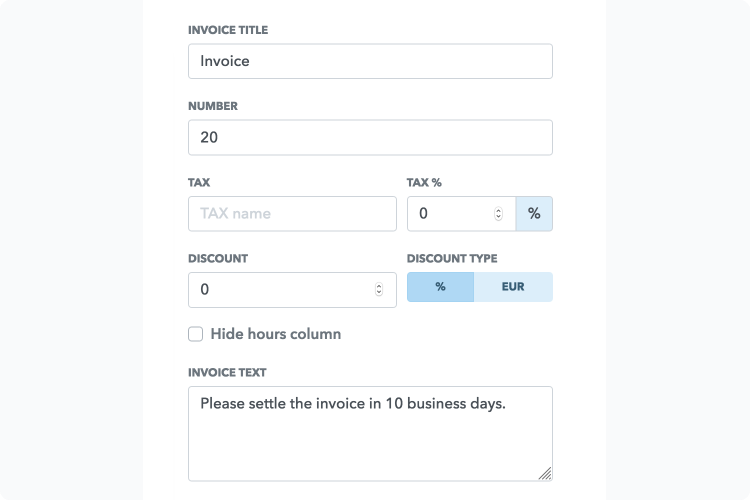Click the NUMBER field label
750x500 pixels.
pos(213,106)
